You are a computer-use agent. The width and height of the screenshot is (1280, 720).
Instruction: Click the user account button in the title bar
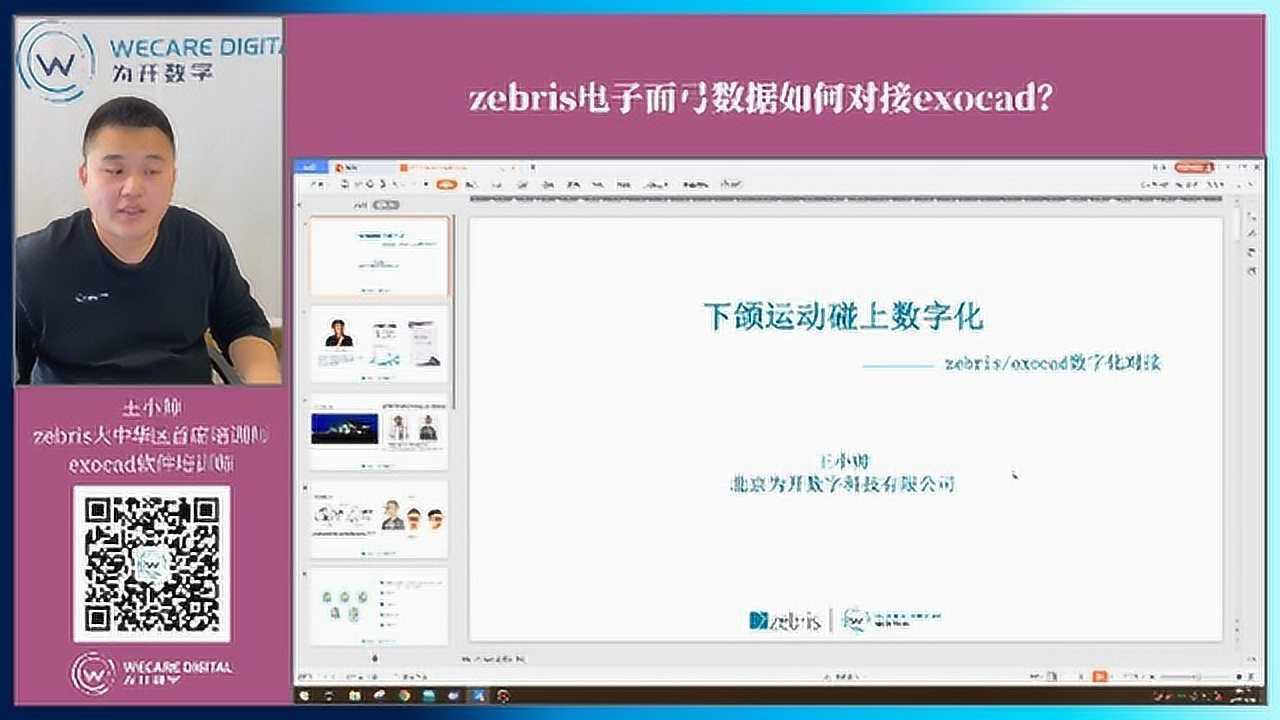(1195, 167)
